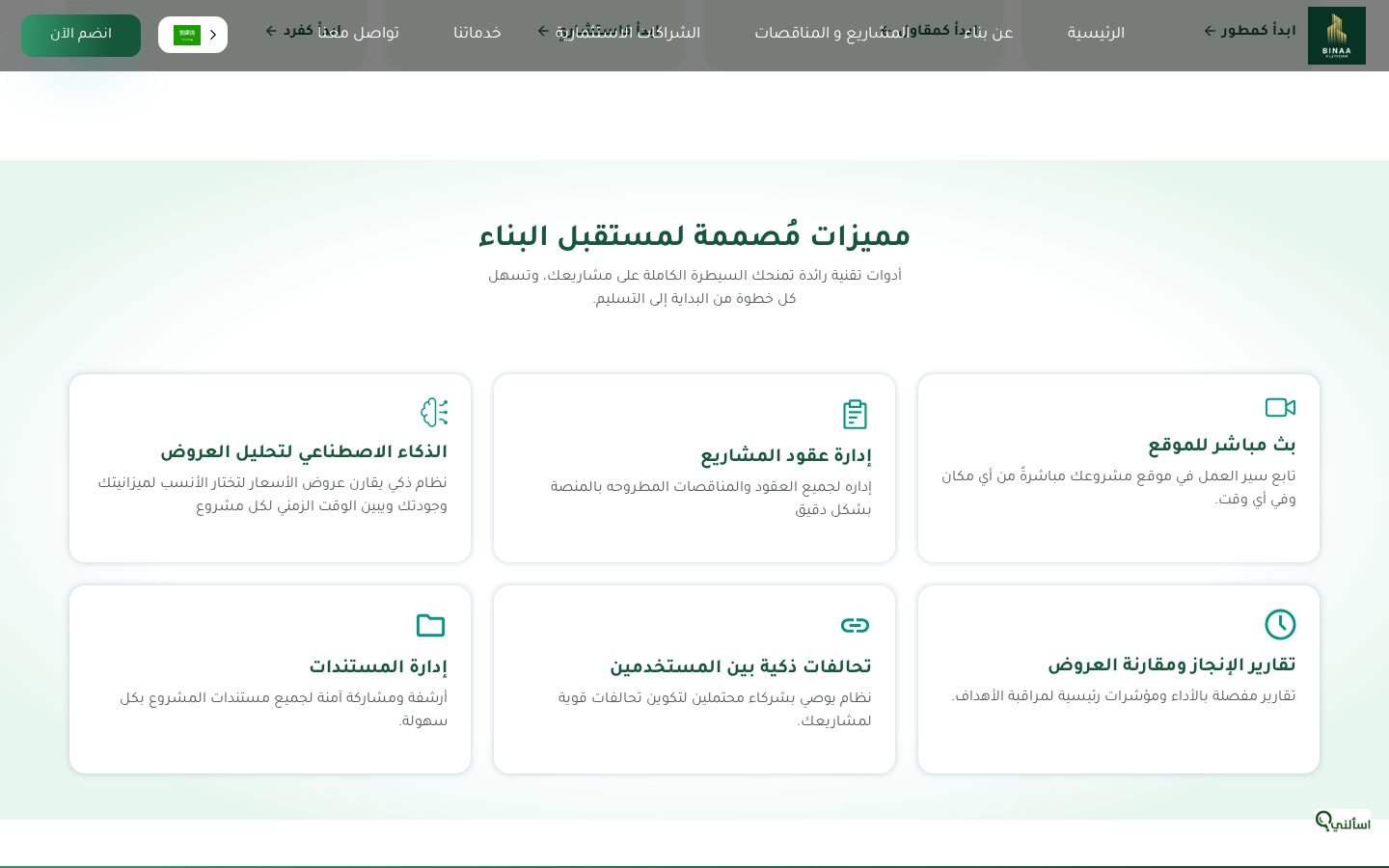Viewport: 1389px width, 868px height.
Task: Click the Saudi flag language icon
Action: (x=187, y=35)
